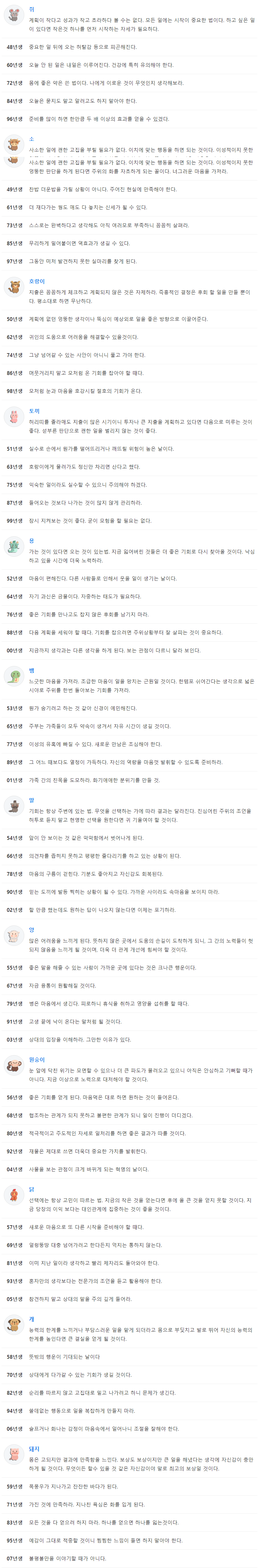Click the Snake zodiac icon

(x=13, y=676)
